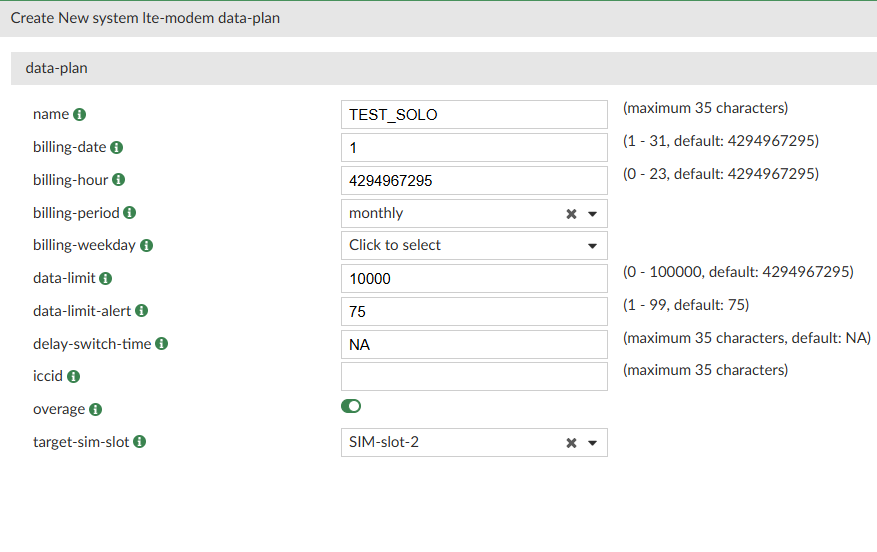Click the data-limit-alert info icon
877x552 pixels.
point(141,311)
